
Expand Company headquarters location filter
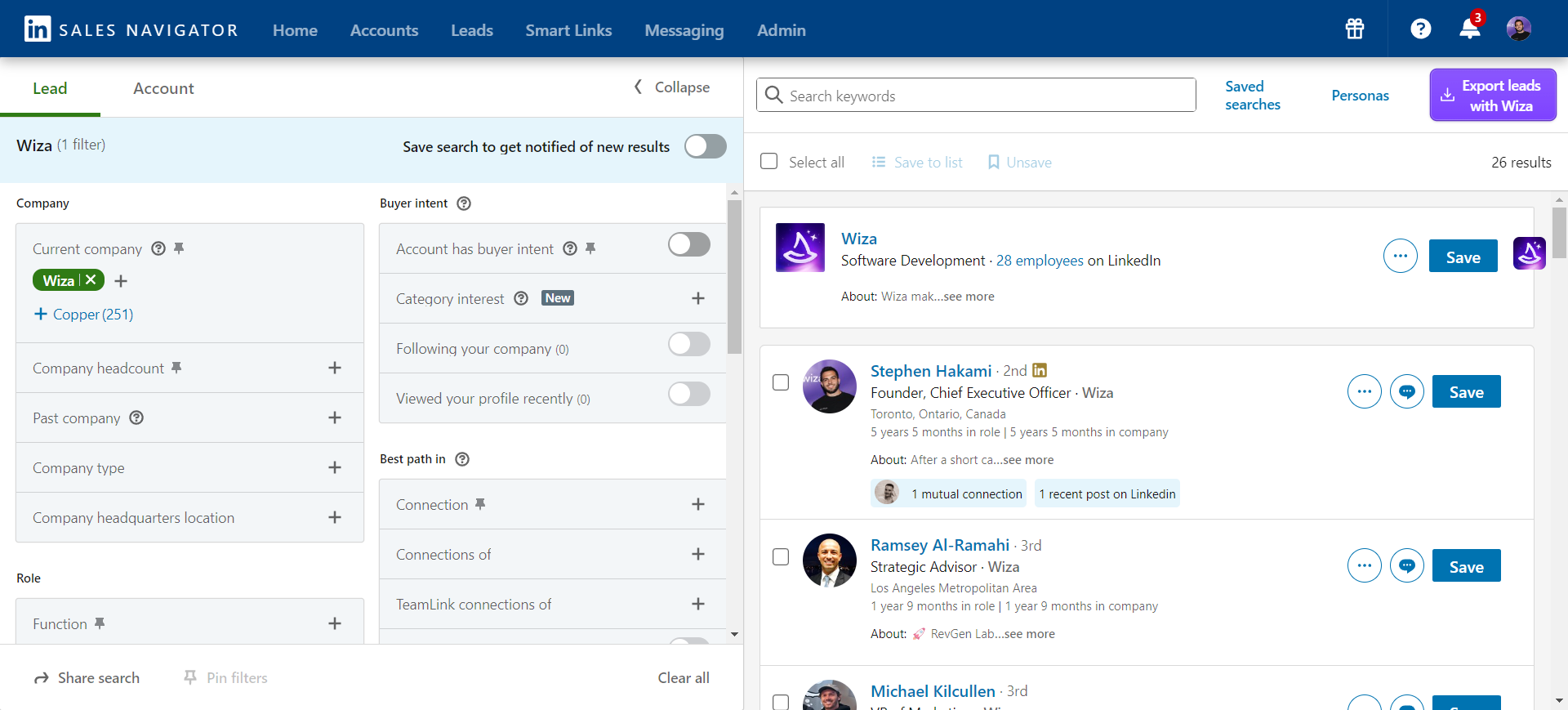coord(335,517)
